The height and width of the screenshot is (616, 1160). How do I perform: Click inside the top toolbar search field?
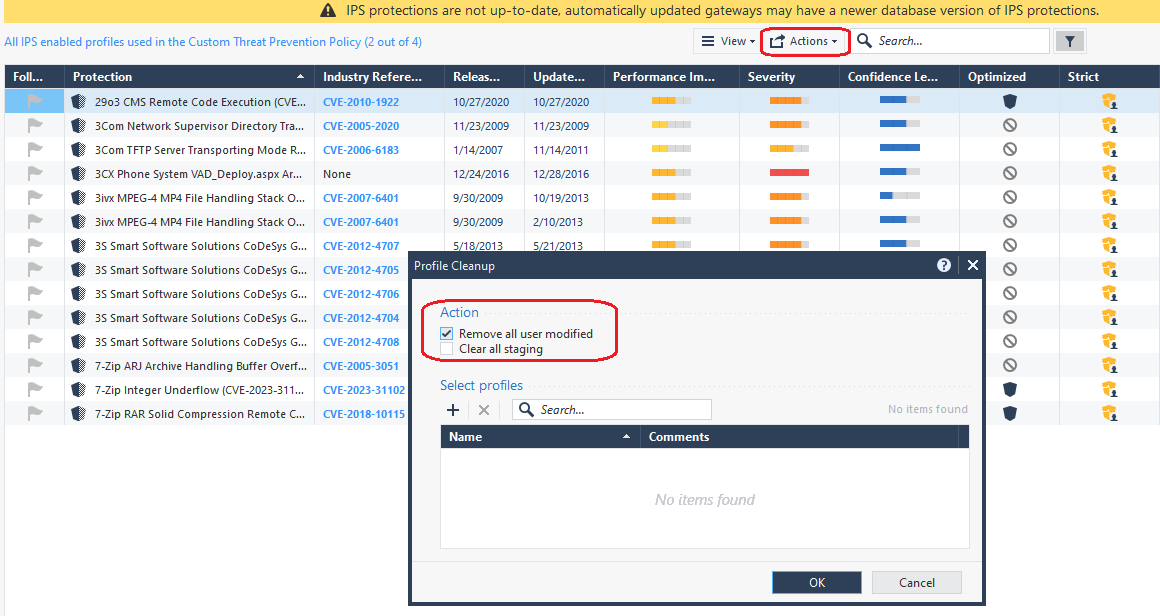pos(955,41)
